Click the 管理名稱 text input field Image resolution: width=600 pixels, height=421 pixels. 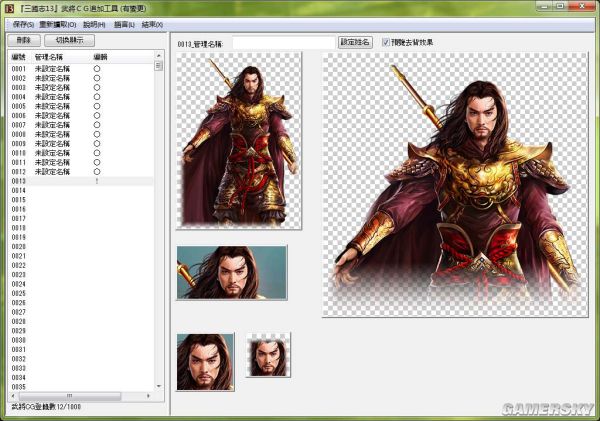pos(284,43)
